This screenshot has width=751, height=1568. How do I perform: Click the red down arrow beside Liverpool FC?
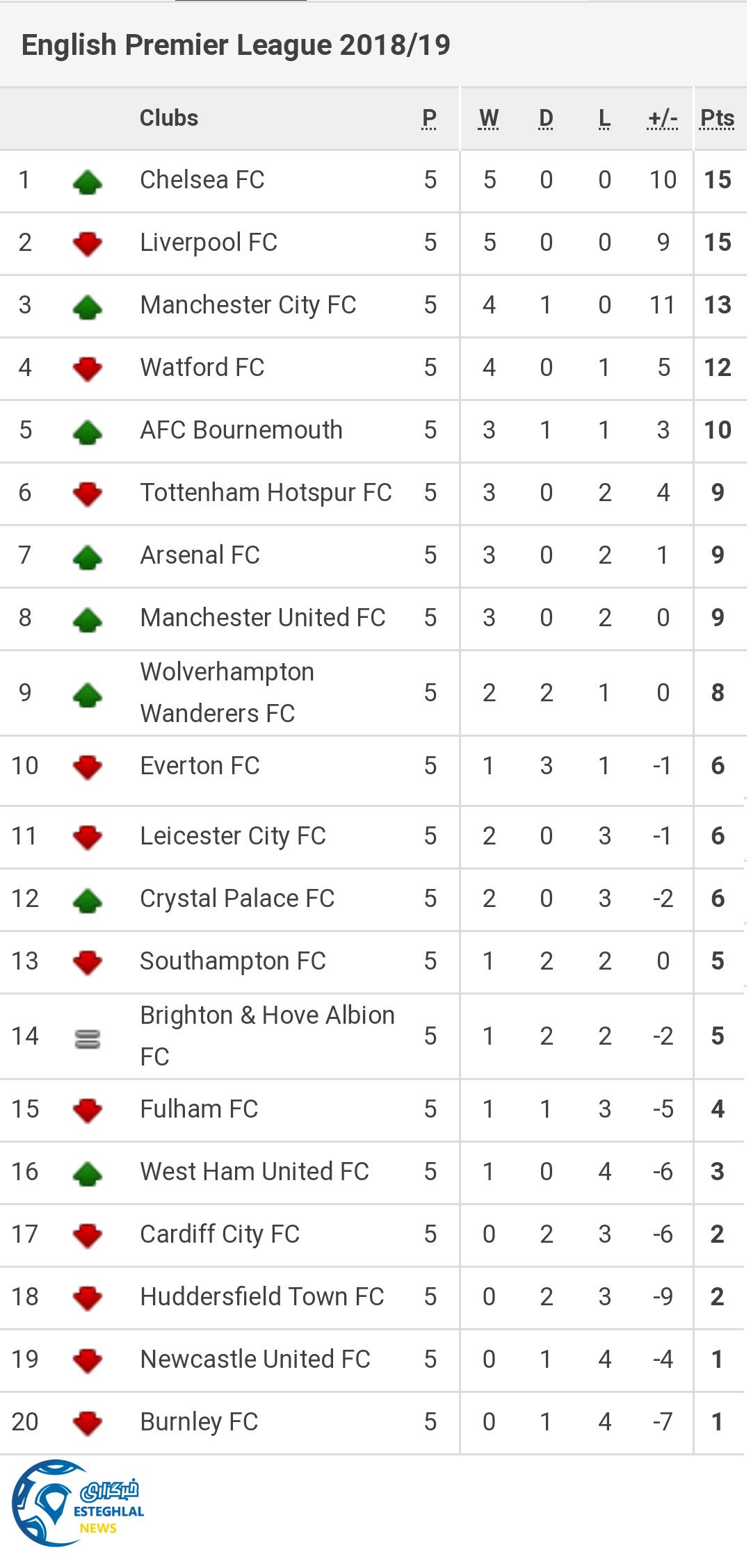coord(88,244)
